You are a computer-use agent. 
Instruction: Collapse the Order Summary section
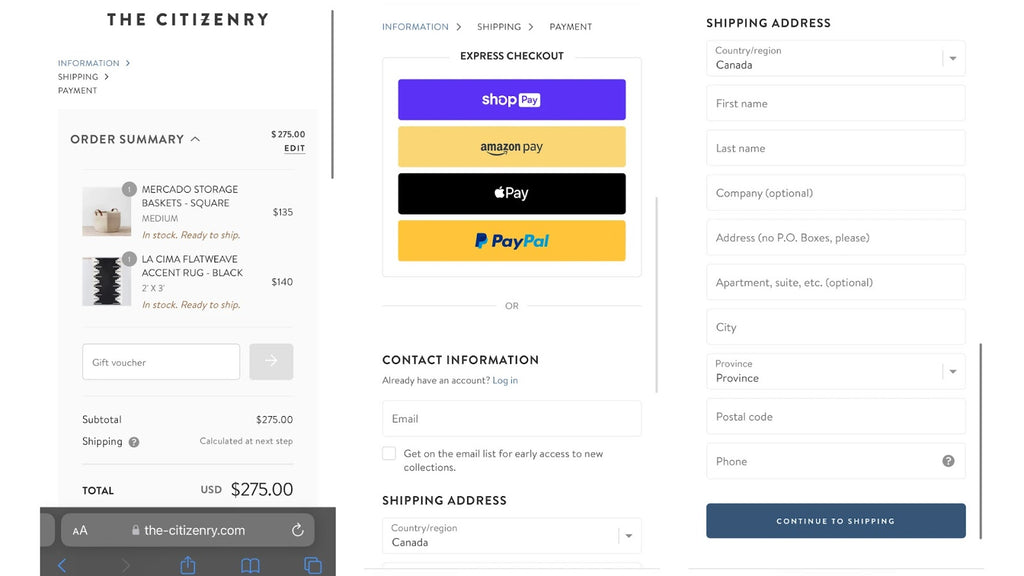tap(196, 139)
